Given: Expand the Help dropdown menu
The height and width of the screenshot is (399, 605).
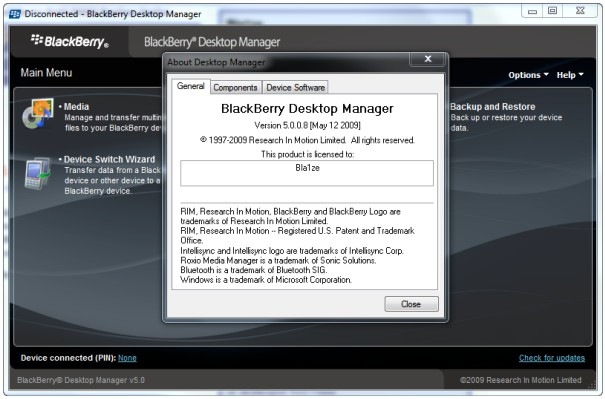Looking at the screenshot, I should pyautogui.click(x=570, y=75).
